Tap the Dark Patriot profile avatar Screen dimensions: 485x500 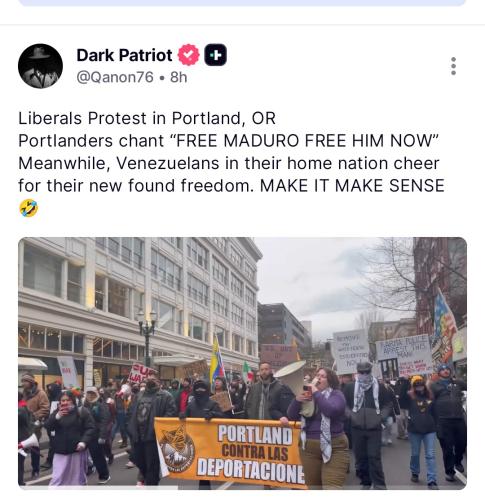tap(40, 66)
